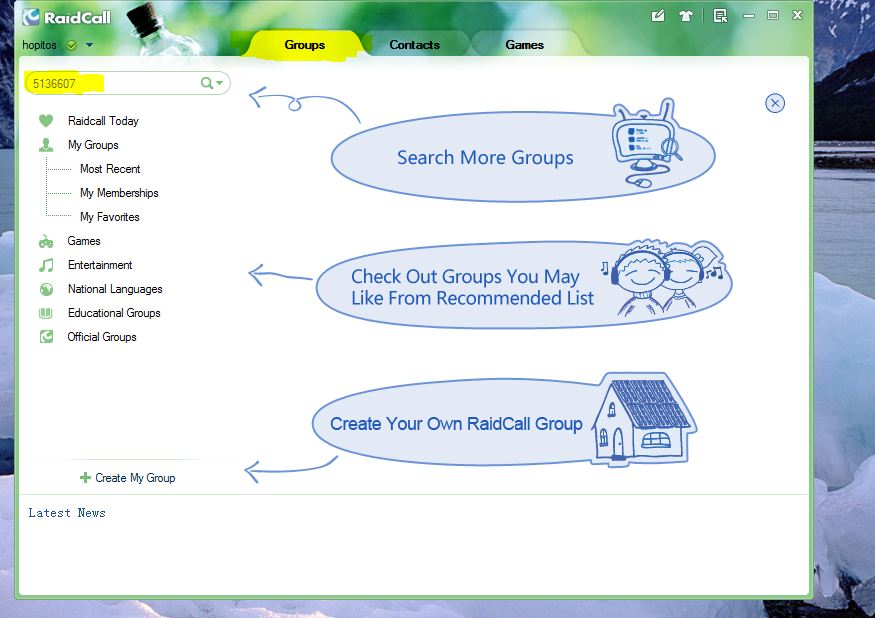Click the Latest News heading
This screenshot has height=618, width=875.
point(67,512)
